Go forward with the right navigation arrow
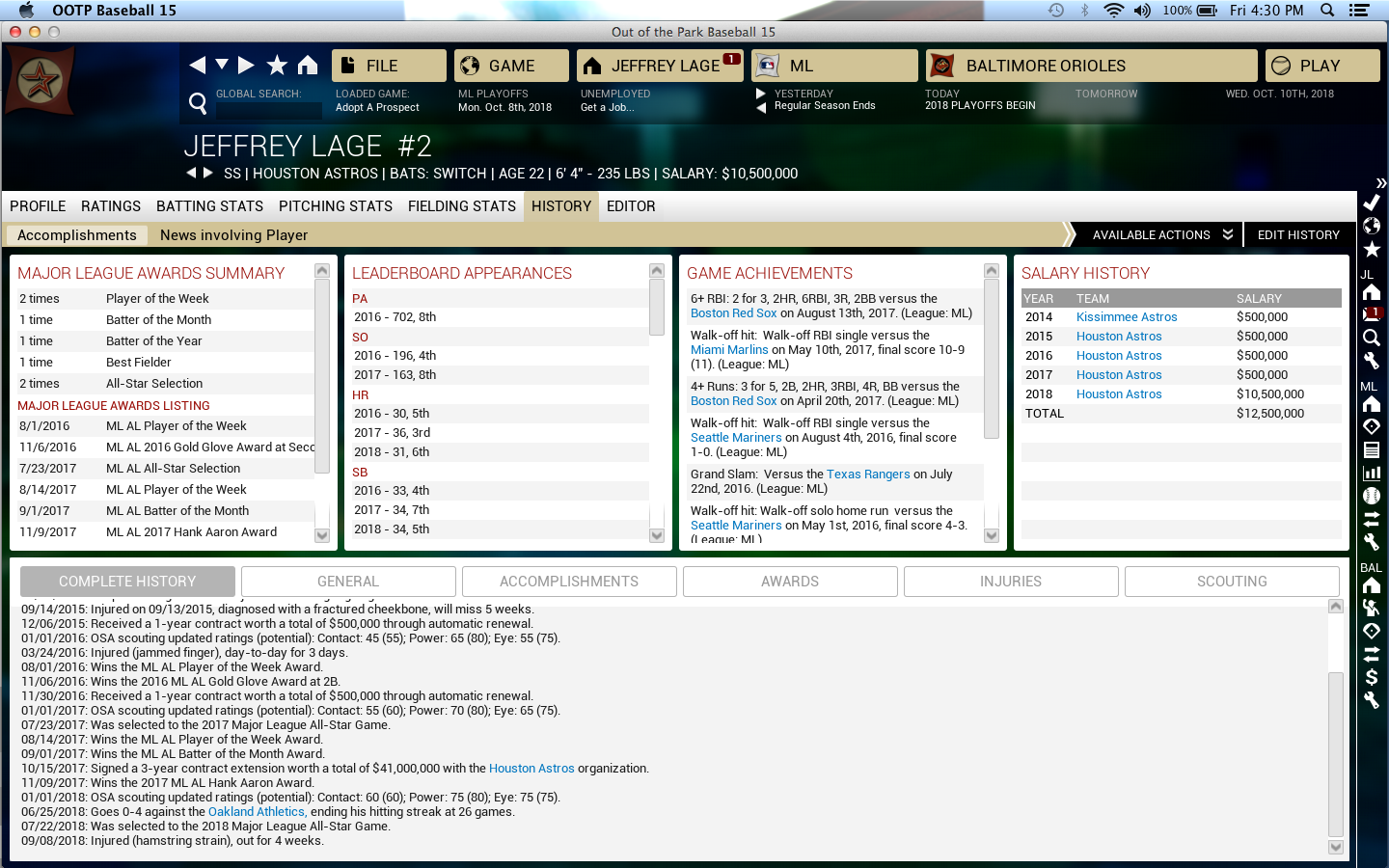 pyautogui.click(x=246, y=65)
